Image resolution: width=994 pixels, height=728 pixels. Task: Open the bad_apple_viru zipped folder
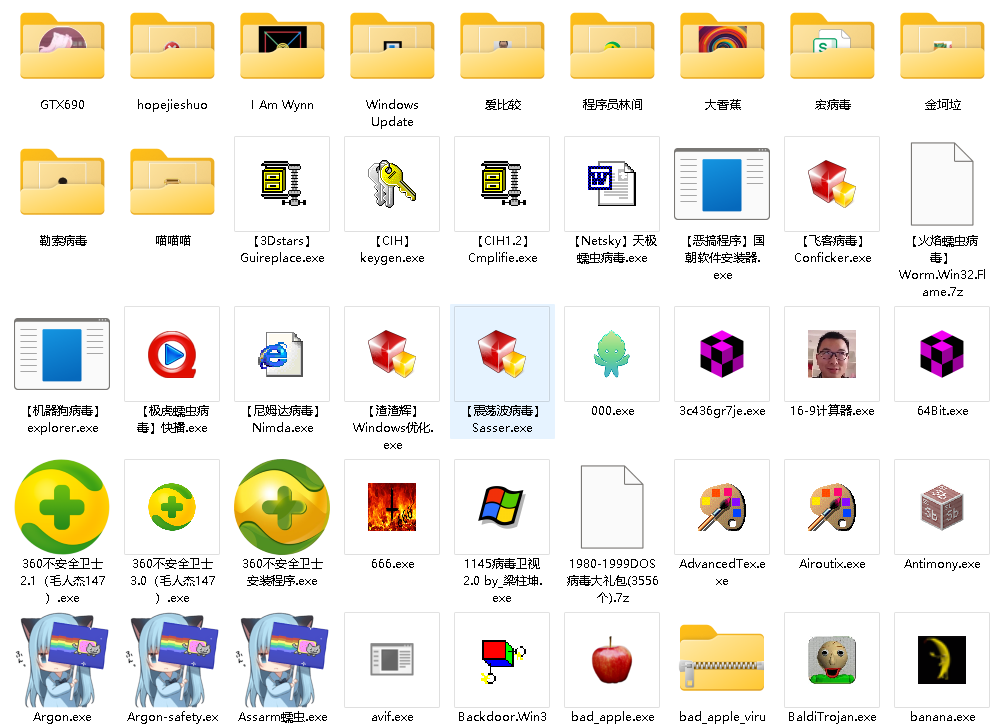[721, 659]
